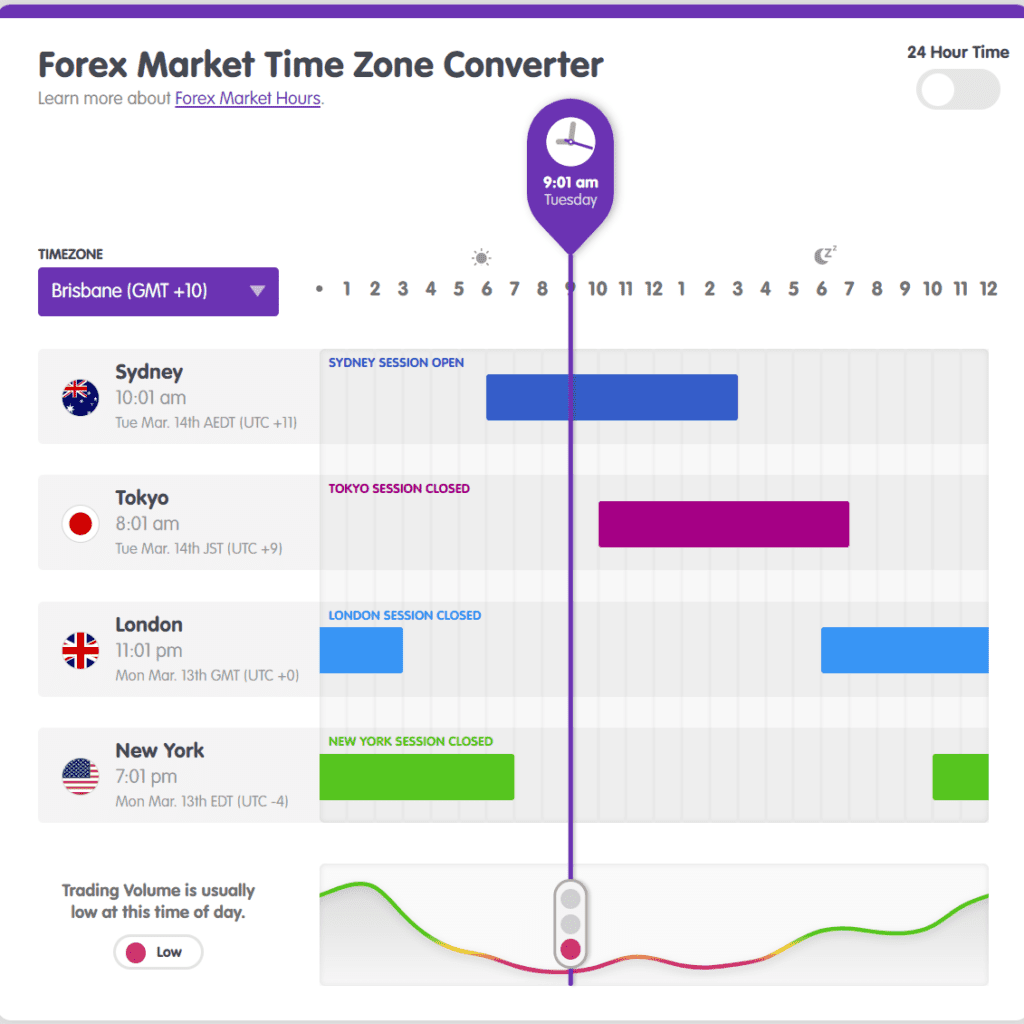
Task: Toggle the 24 Hour Time switch
Action: (958, 91)
